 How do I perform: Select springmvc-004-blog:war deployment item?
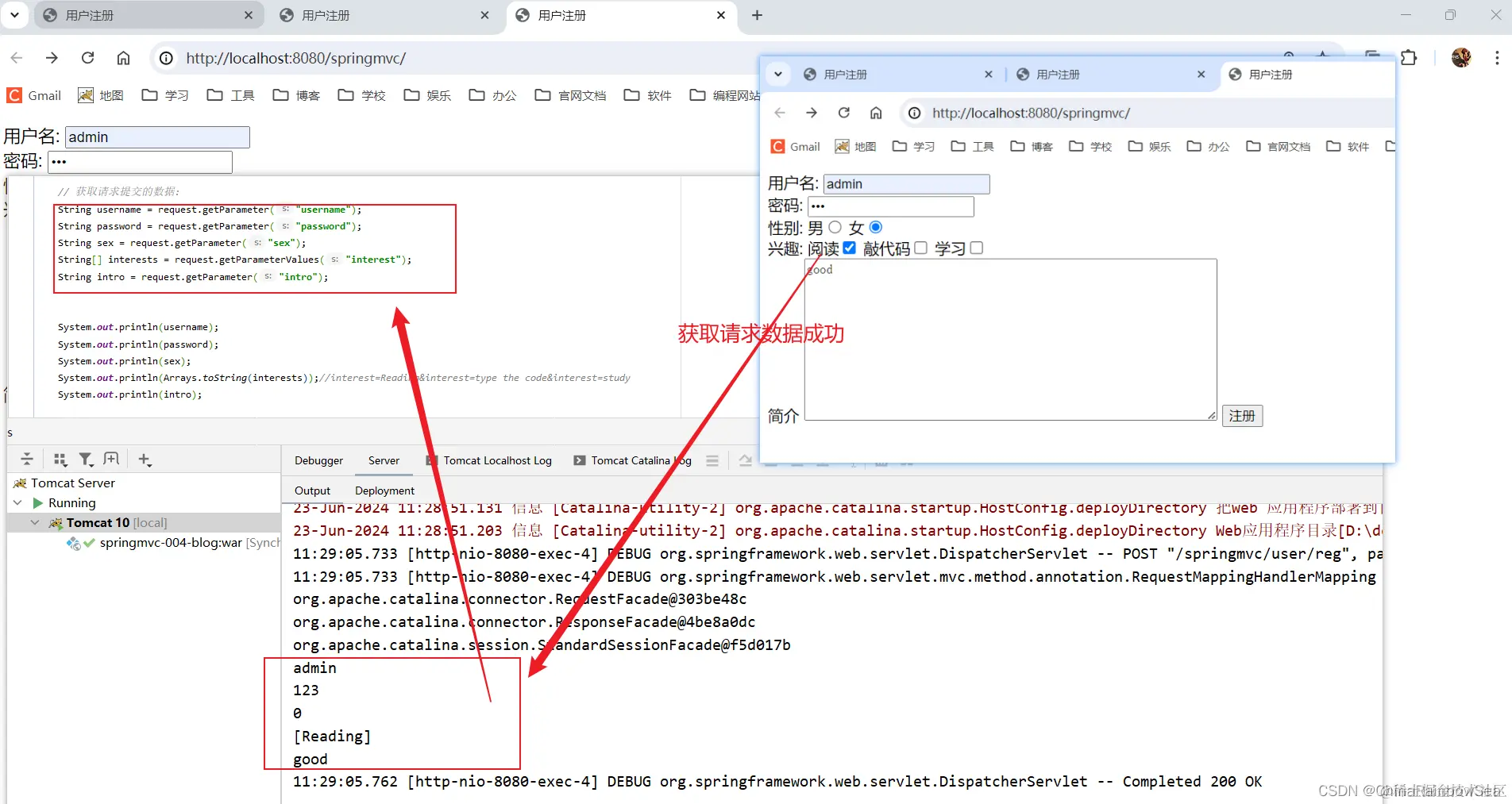pos(174,543)
